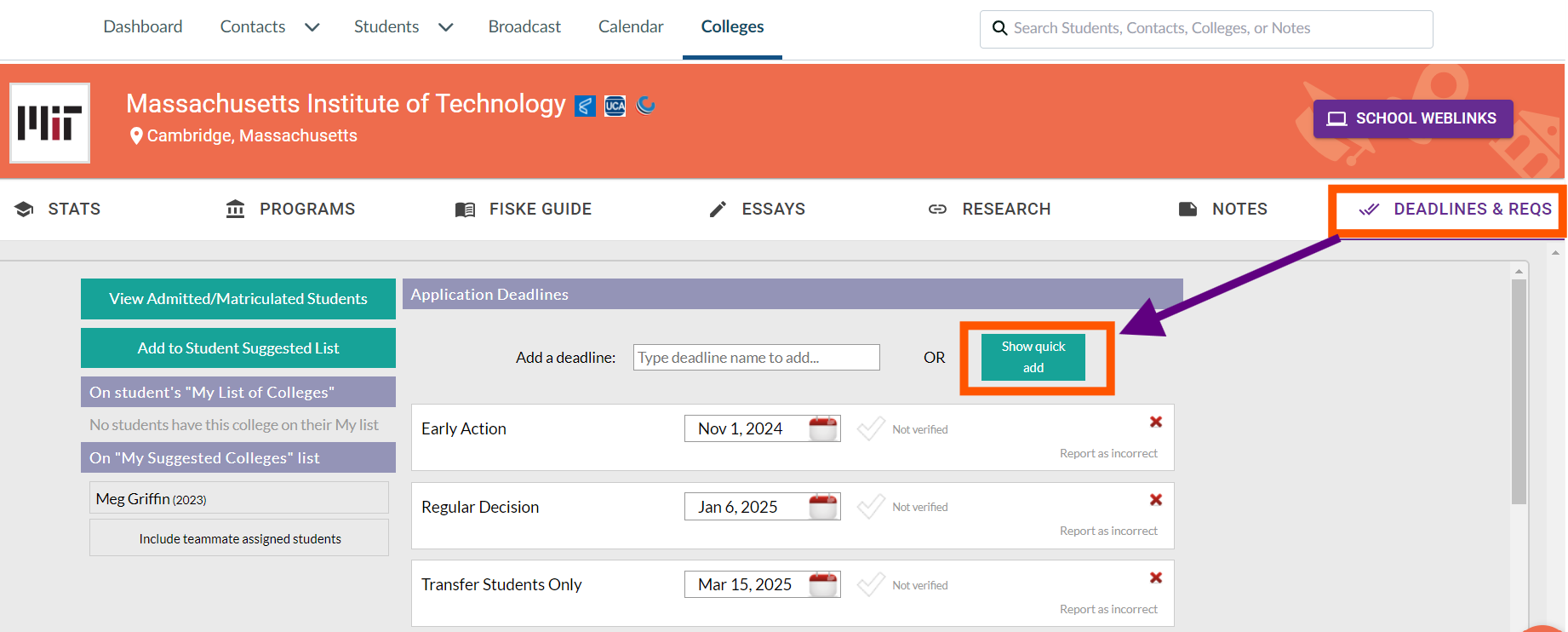Focus the Add a deadline name field

click(x=757, y=358)
